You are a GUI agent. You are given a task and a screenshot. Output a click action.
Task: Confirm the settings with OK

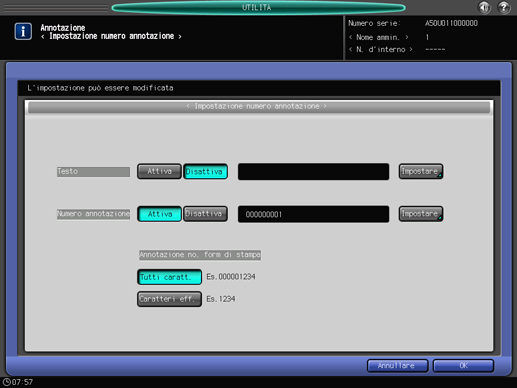click(x=463, y=366)
